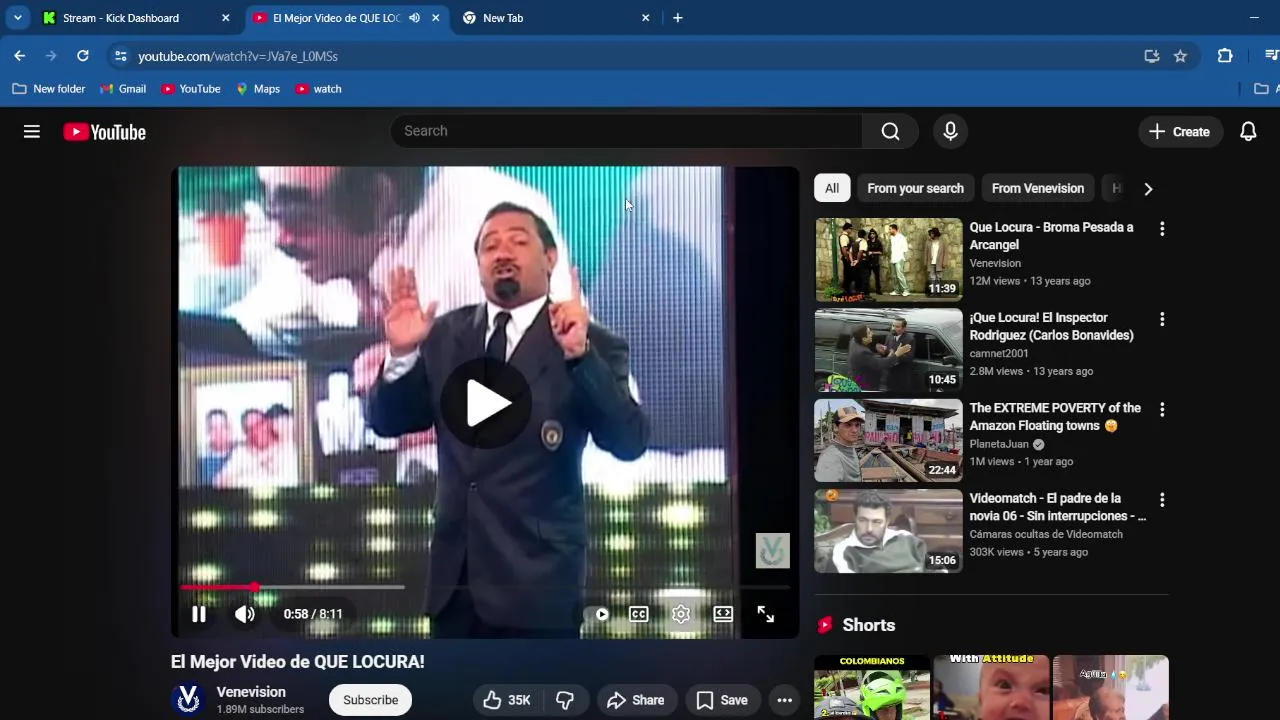Toggle closed captions CC button
Viewport: 1280px width, 720px height.
639,614
